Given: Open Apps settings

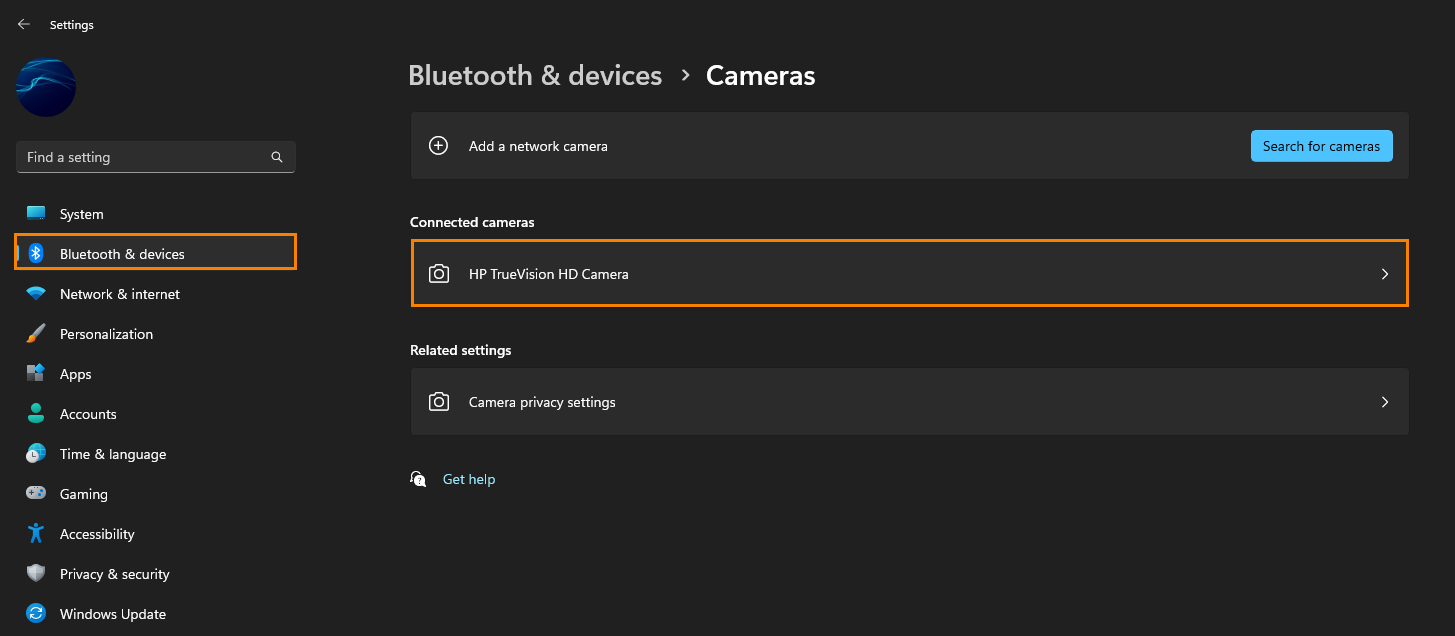Looking at the screenshot, I should coord(156,374).
